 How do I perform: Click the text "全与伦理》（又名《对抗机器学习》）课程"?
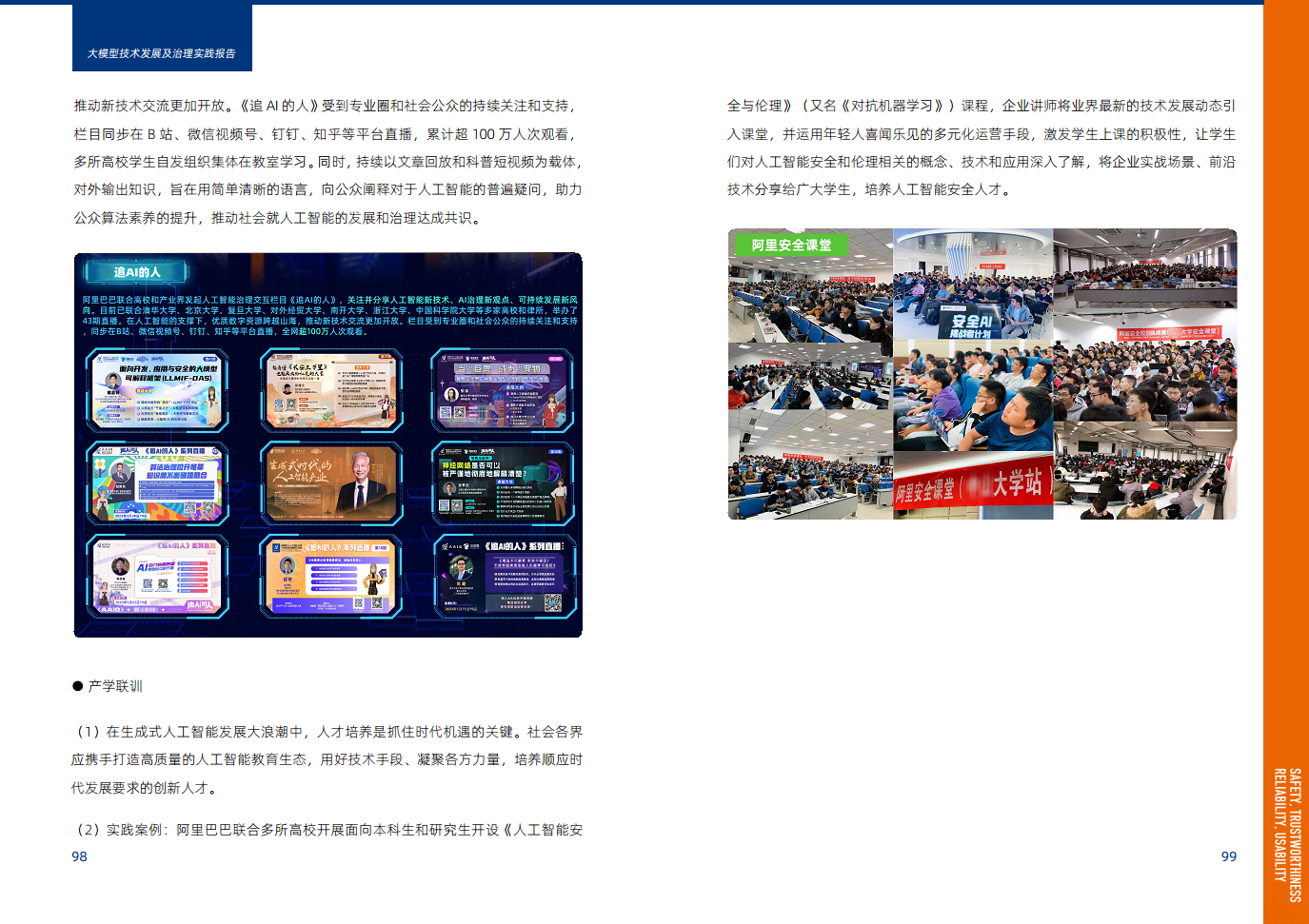pyautogui.click(x=858, y=106)
